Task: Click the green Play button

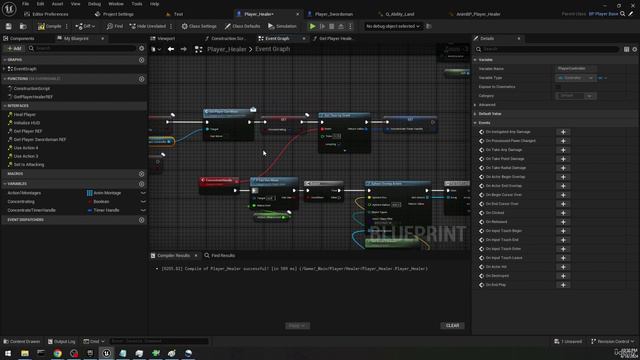Action: tap(312, 26)
